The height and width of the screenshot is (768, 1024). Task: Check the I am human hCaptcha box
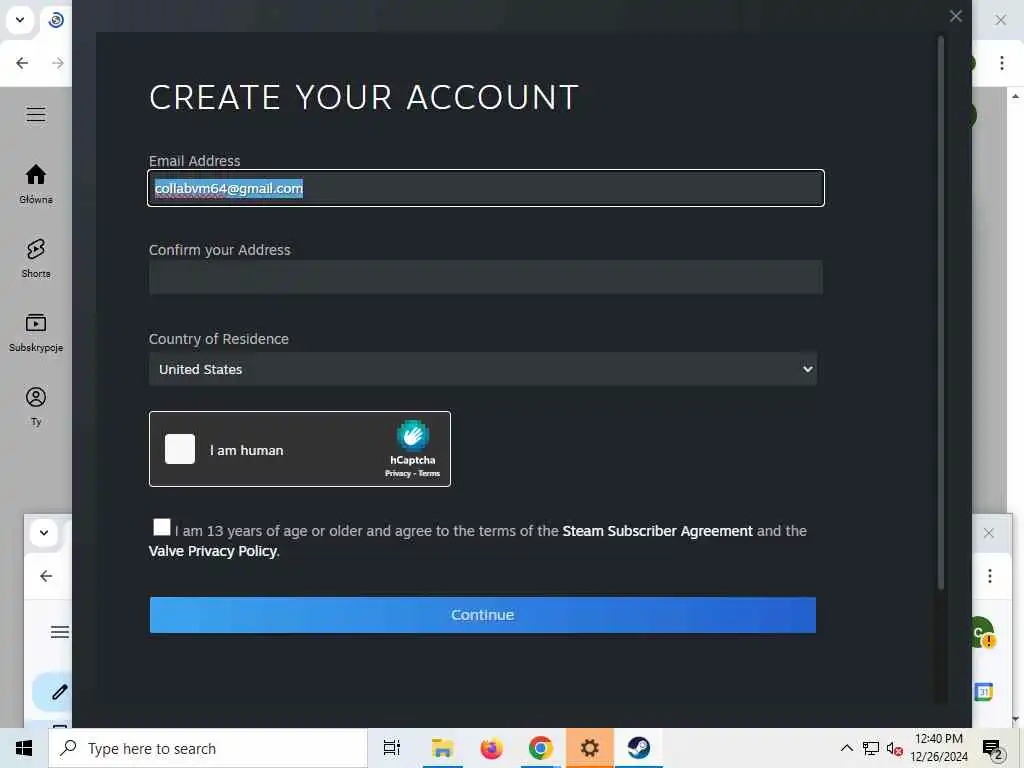[180, 449]
